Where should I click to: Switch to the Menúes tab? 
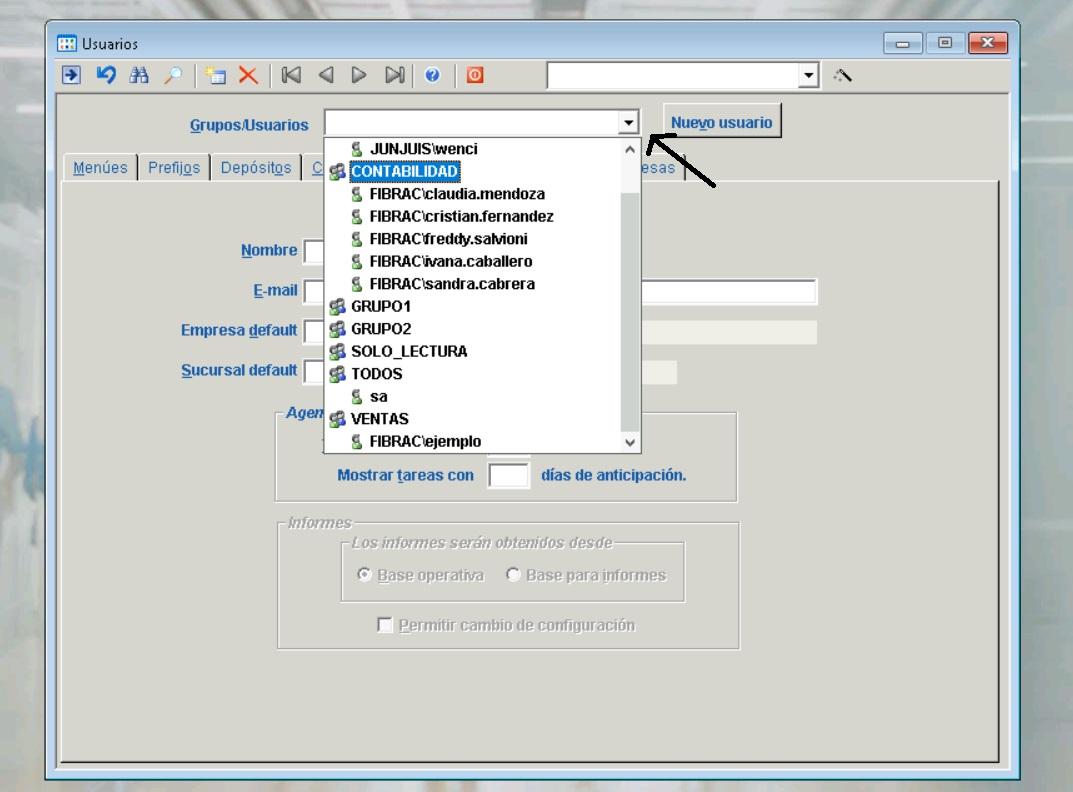click(x=100, y=168)
